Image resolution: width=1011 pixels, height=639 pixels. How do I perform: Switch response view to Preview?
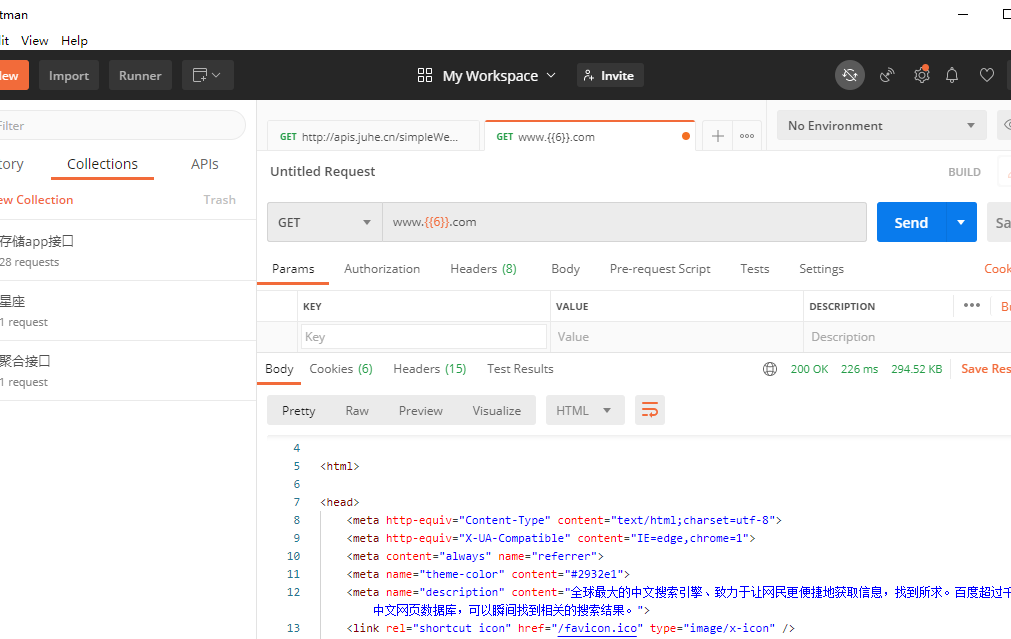pyautogui.click(x=420, y=411)
